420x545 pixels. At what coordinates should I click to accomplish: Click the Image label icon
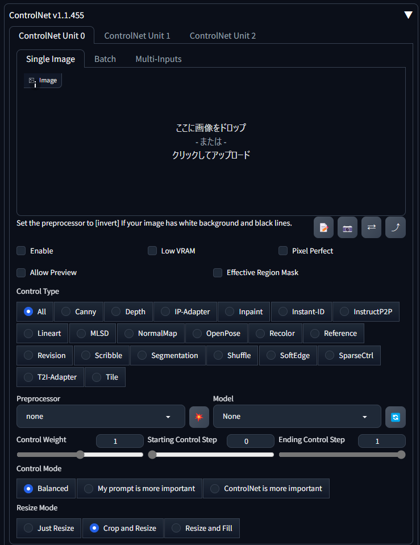coord(43,81)
